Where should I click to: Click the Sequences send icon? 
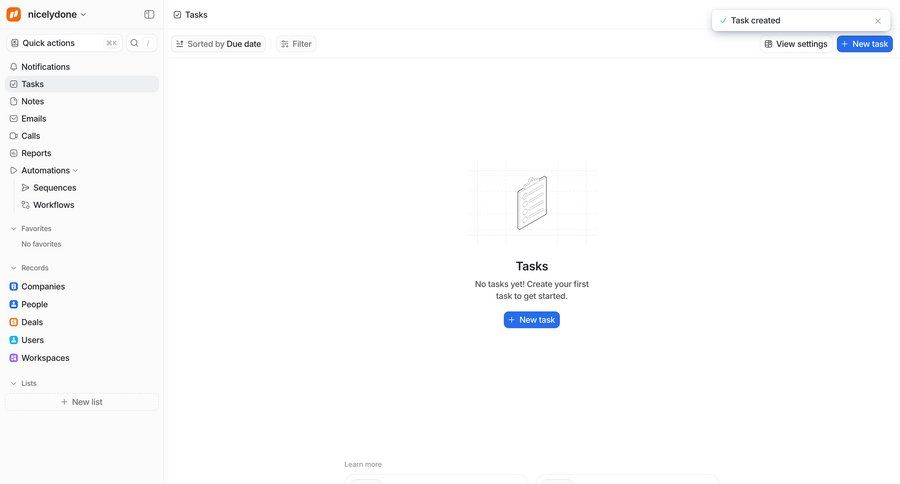pos(25,187)
